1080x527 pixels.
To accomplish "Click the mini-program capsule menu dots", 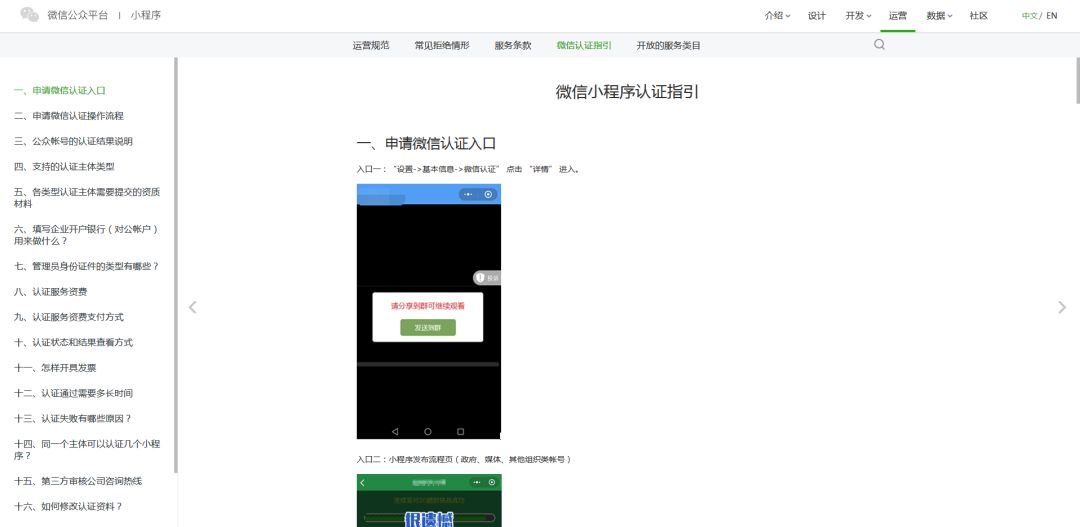I will pos(468,194).
